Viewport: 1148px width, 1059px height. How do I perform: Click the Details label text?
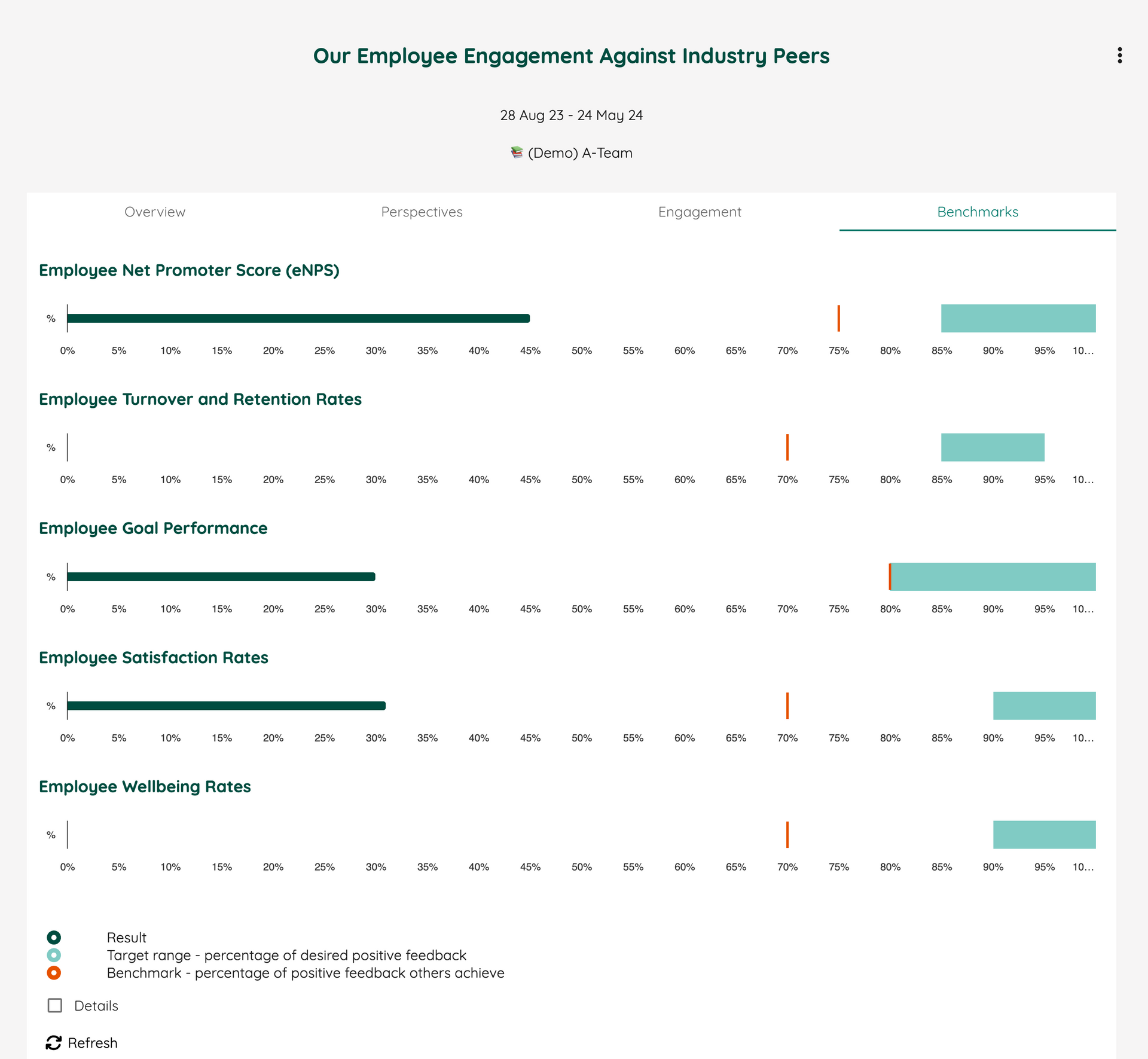point(96,1005)
